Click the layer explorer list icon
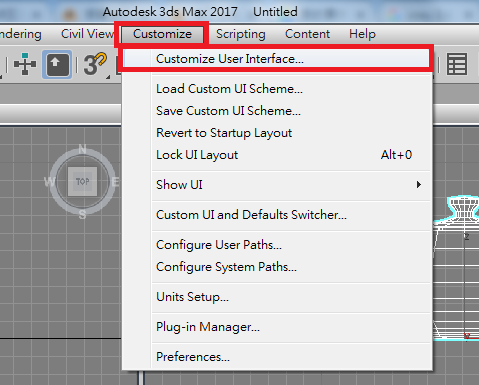 point(457,64)
